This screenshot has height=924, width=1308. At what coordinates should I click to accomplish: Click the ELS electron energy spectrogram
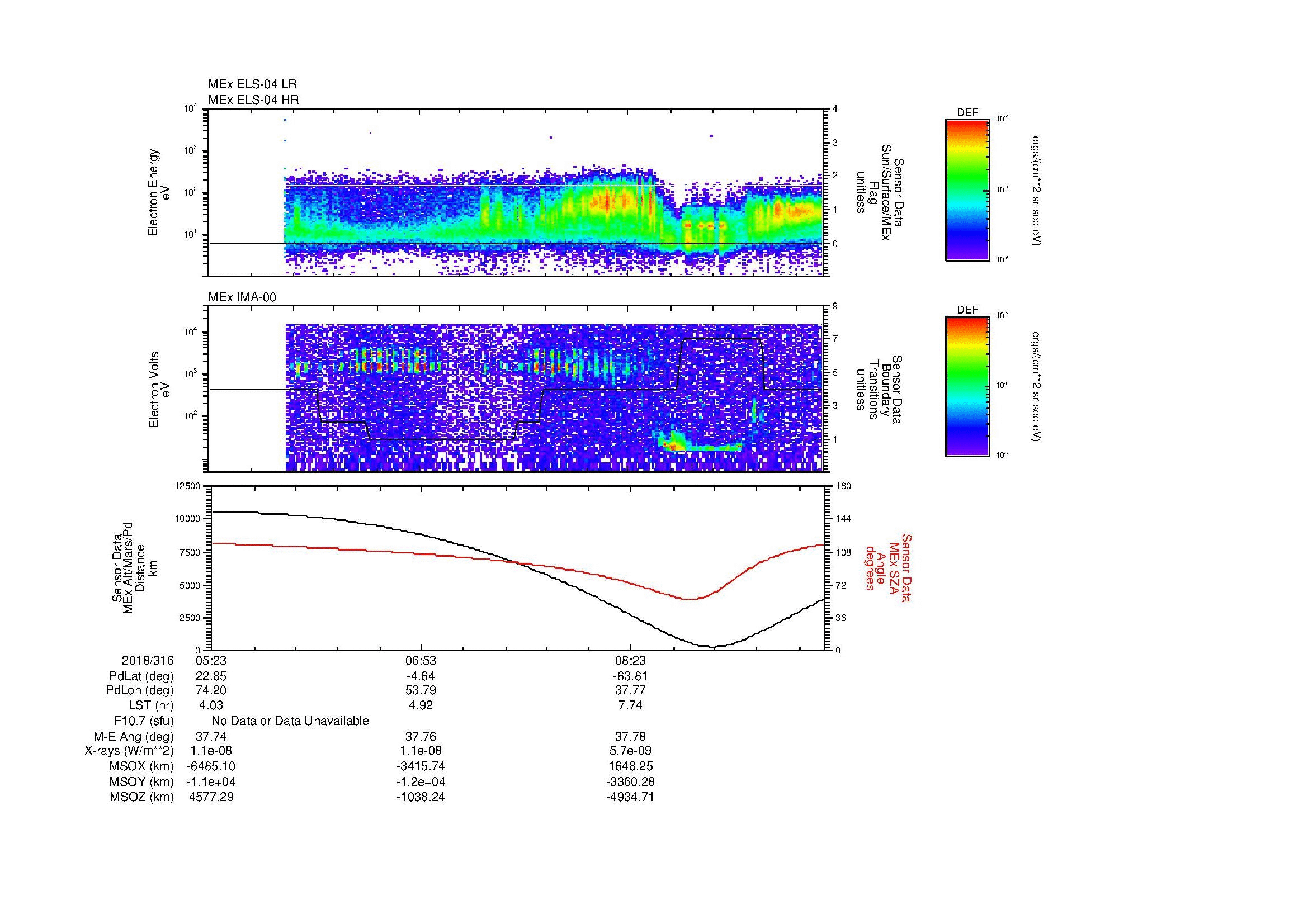point(517,192)
